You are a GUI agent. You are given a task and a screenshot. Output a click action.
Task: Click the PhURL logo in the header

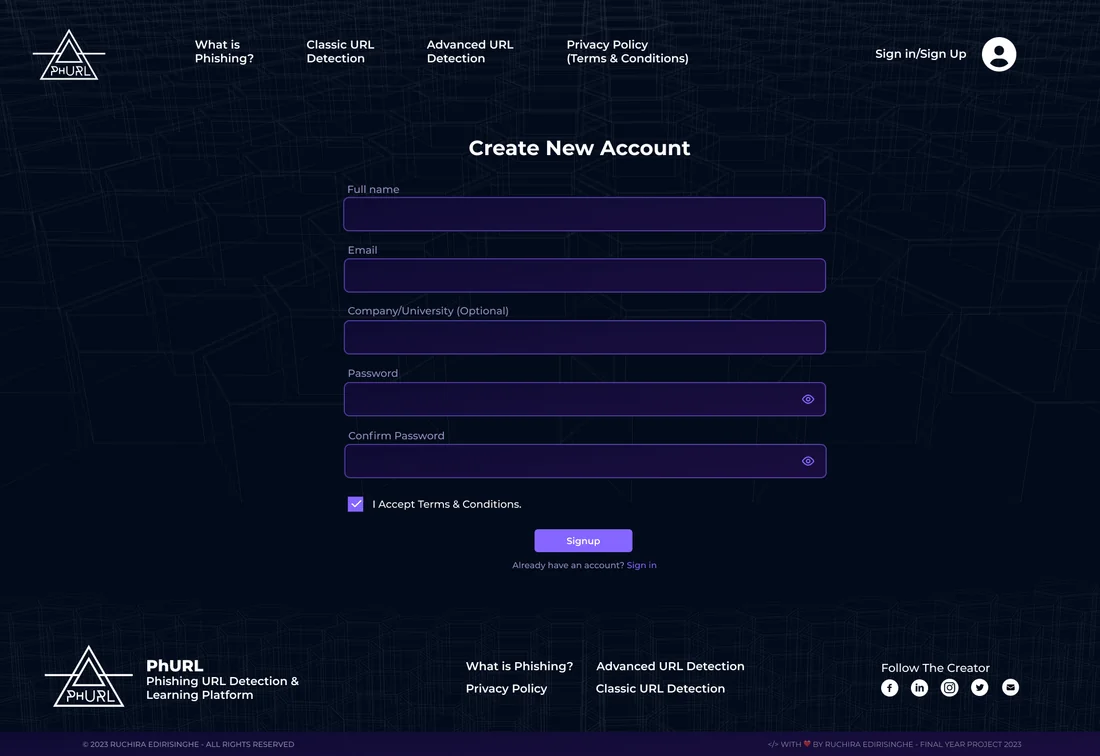tap(69, 55)
